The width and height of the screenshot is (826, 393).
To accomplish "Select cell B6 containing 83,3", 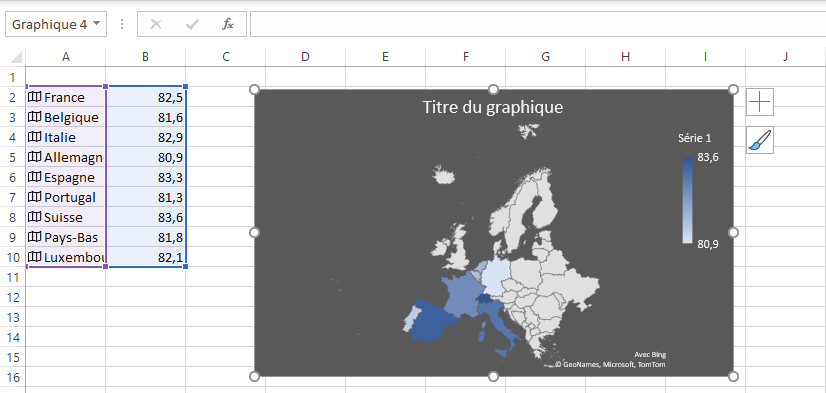I will tap(145, 177).
